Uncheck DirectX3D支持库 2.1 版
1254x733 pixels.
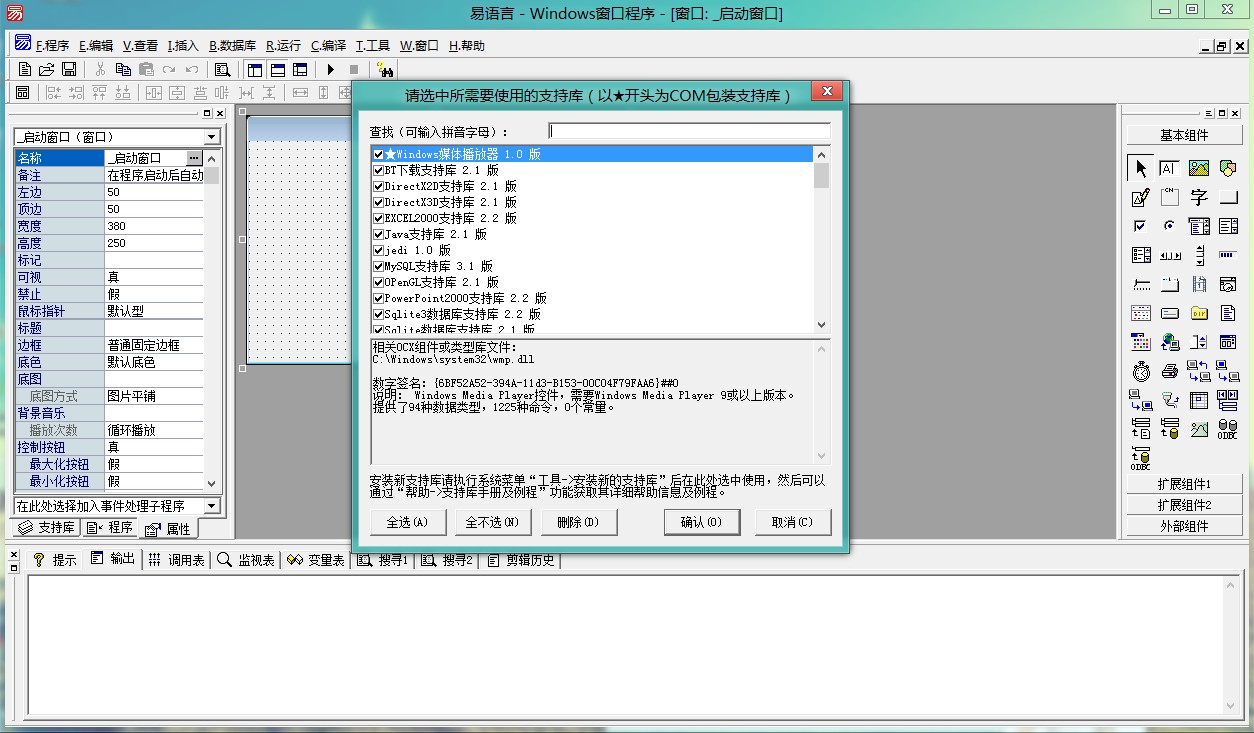point(378,202)
